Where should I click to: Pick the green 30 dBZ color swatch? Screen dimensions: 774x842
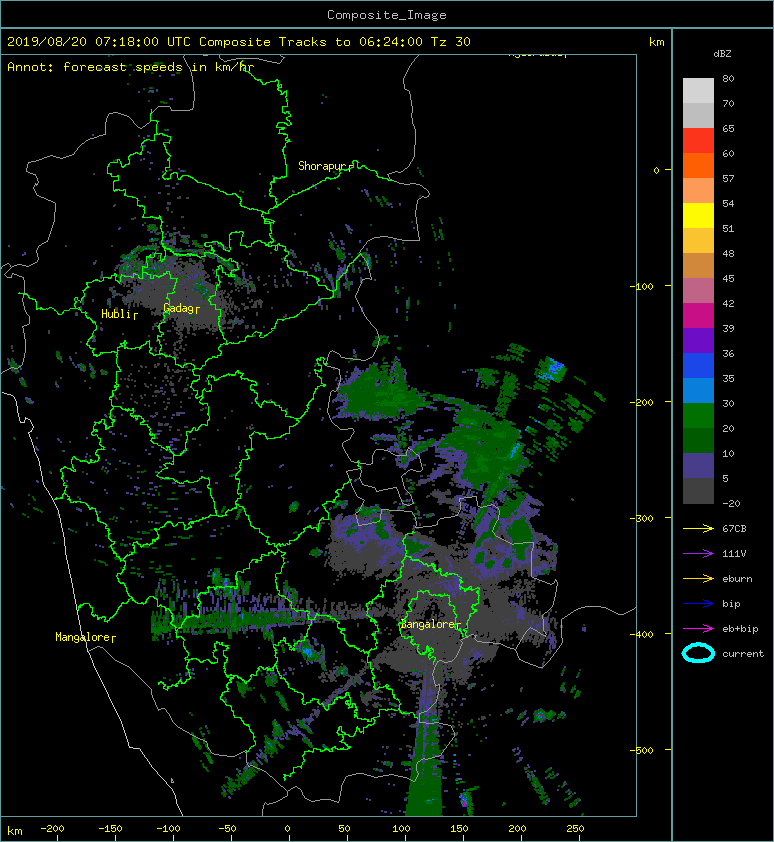pos(698,416)
